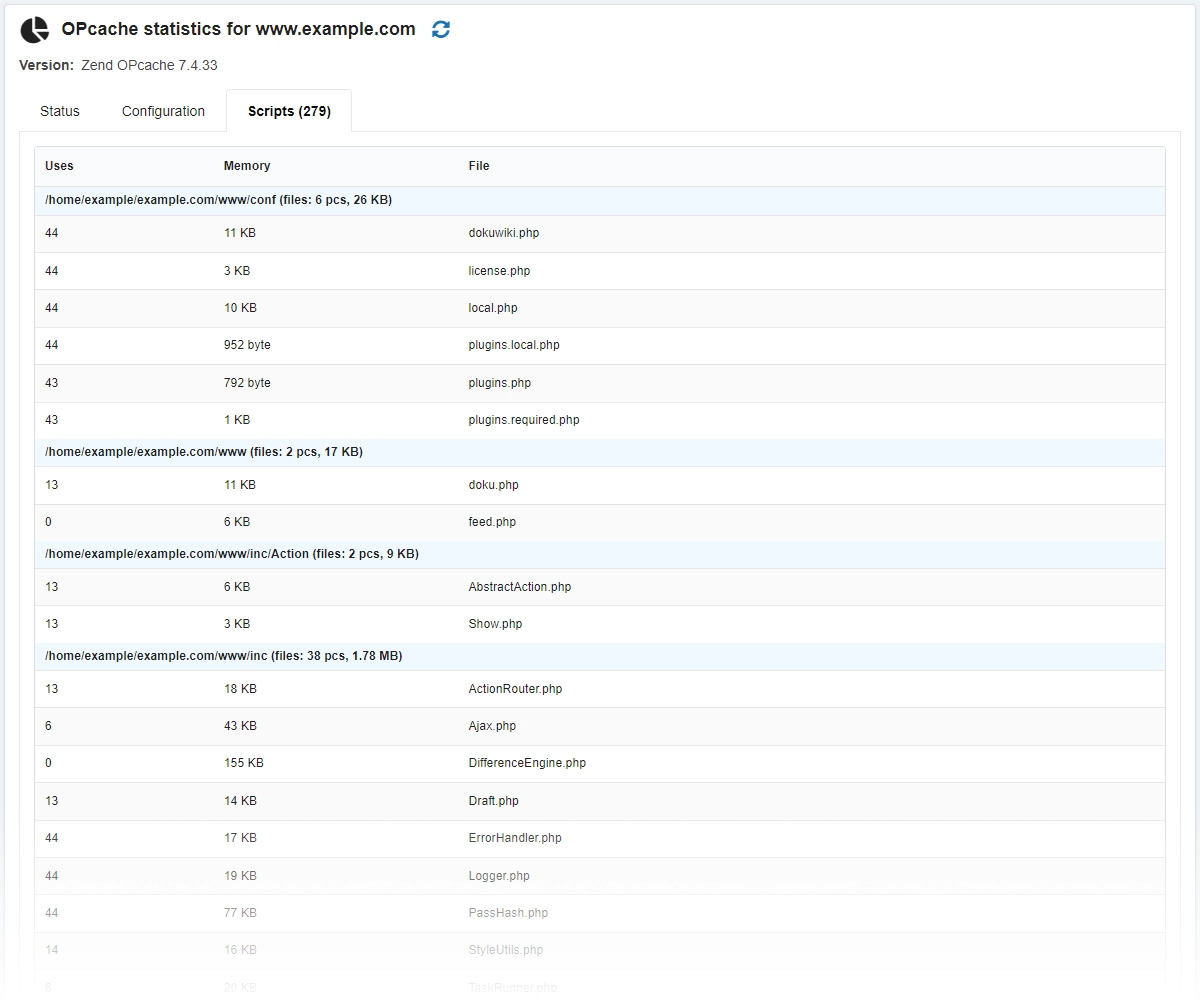
Task: Click the local.php file name
Action: pos(493,308)
